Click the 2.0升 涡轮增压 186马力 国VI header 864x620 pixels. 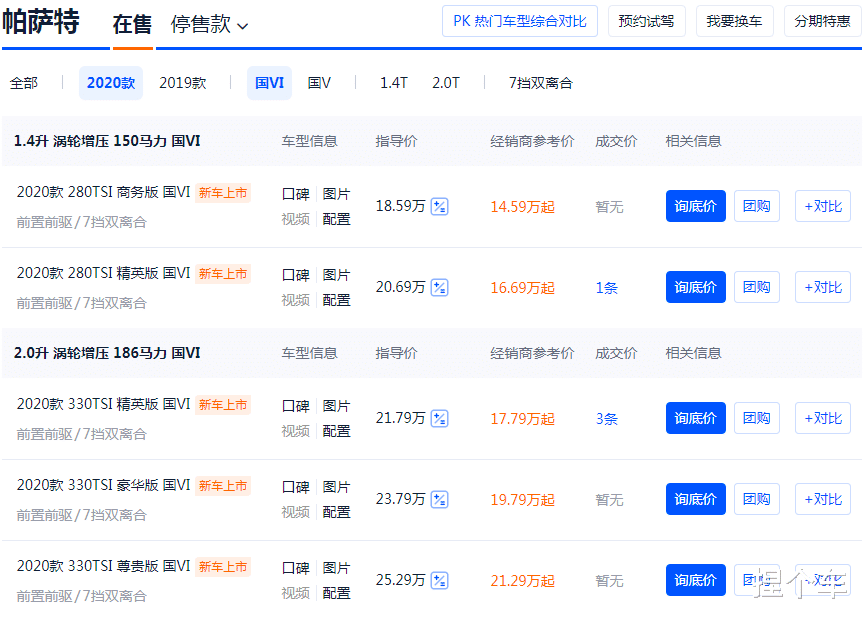[107, 353]
